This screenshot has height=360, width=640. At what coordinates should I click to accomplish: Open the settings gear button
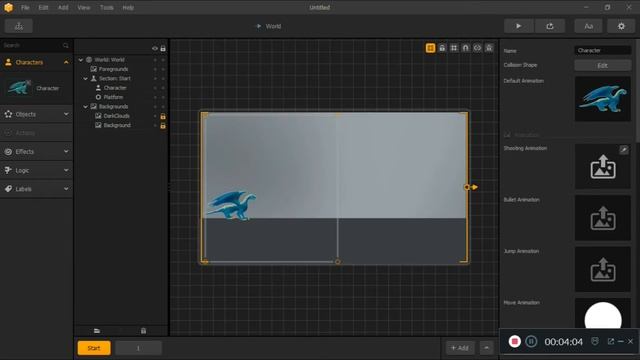tap(621, 26)
